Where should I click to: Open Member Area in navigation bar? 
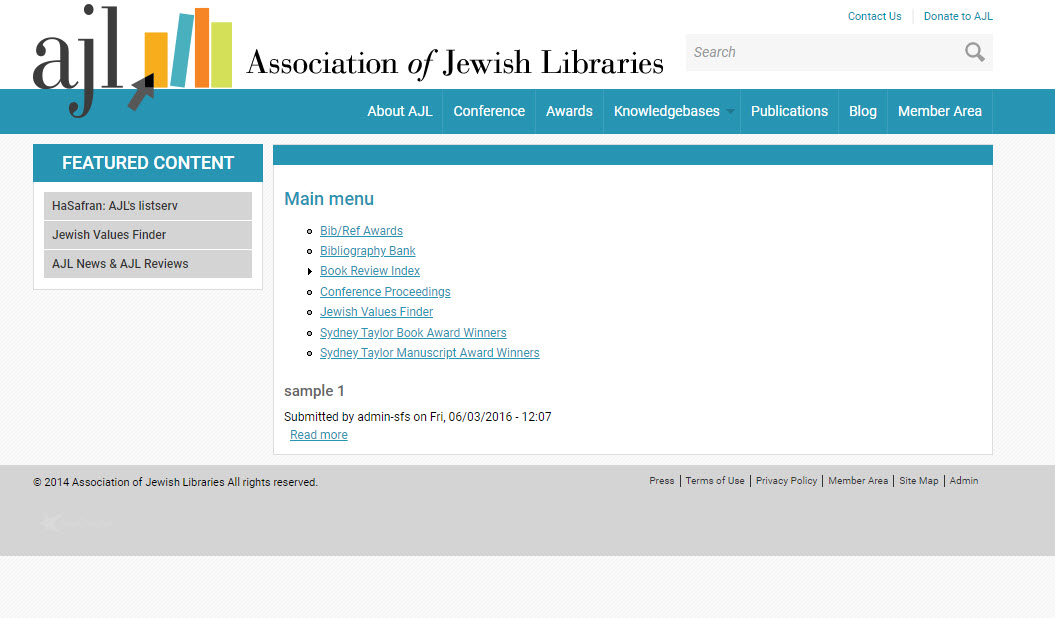940,111
